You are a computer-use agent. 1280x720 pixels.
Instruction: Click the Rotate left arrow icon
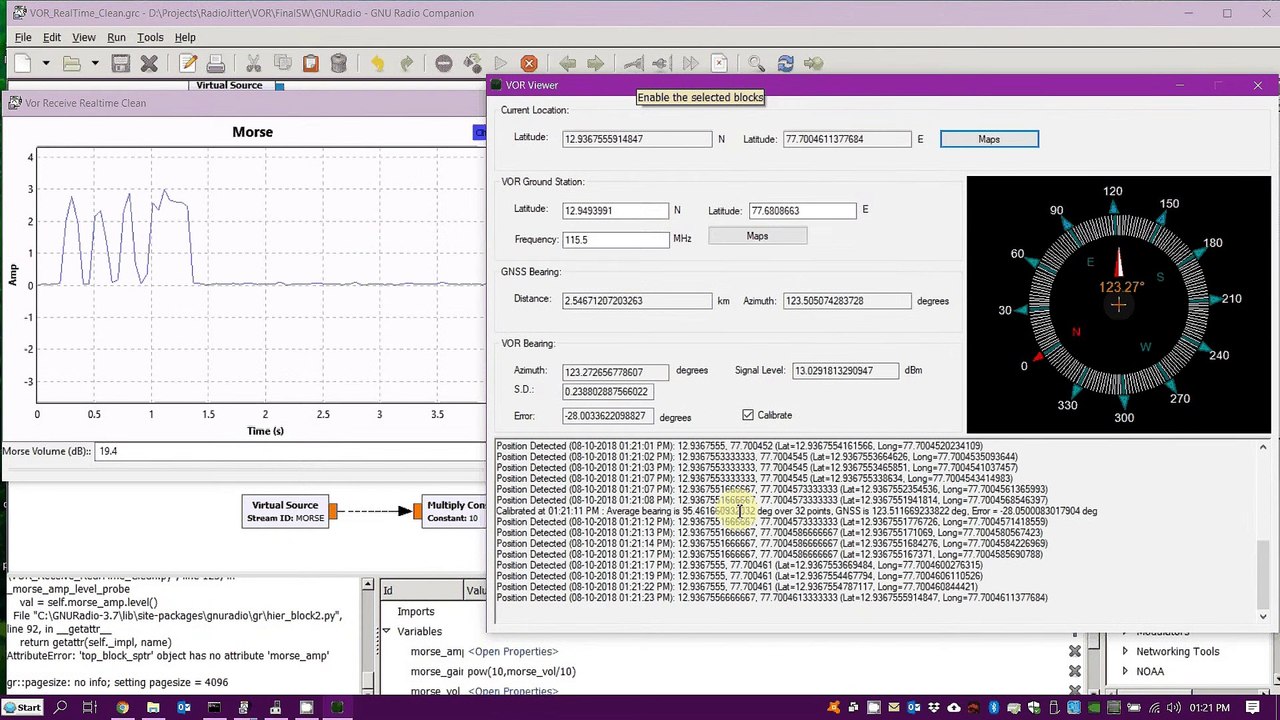pyautogui.click(x=567, y=63)
